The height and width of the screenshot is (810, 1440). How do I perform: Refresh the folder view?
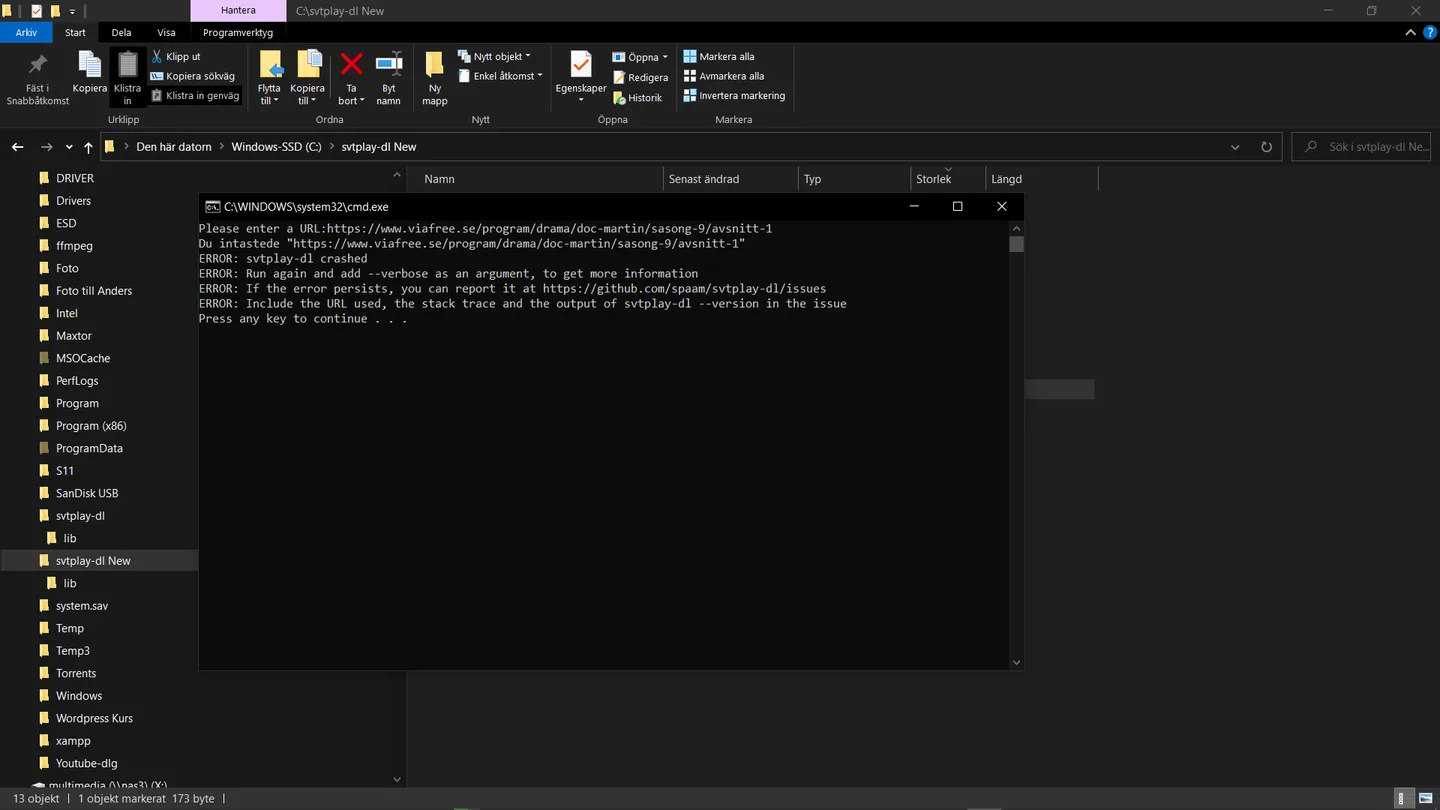[x=1266, y=147]
